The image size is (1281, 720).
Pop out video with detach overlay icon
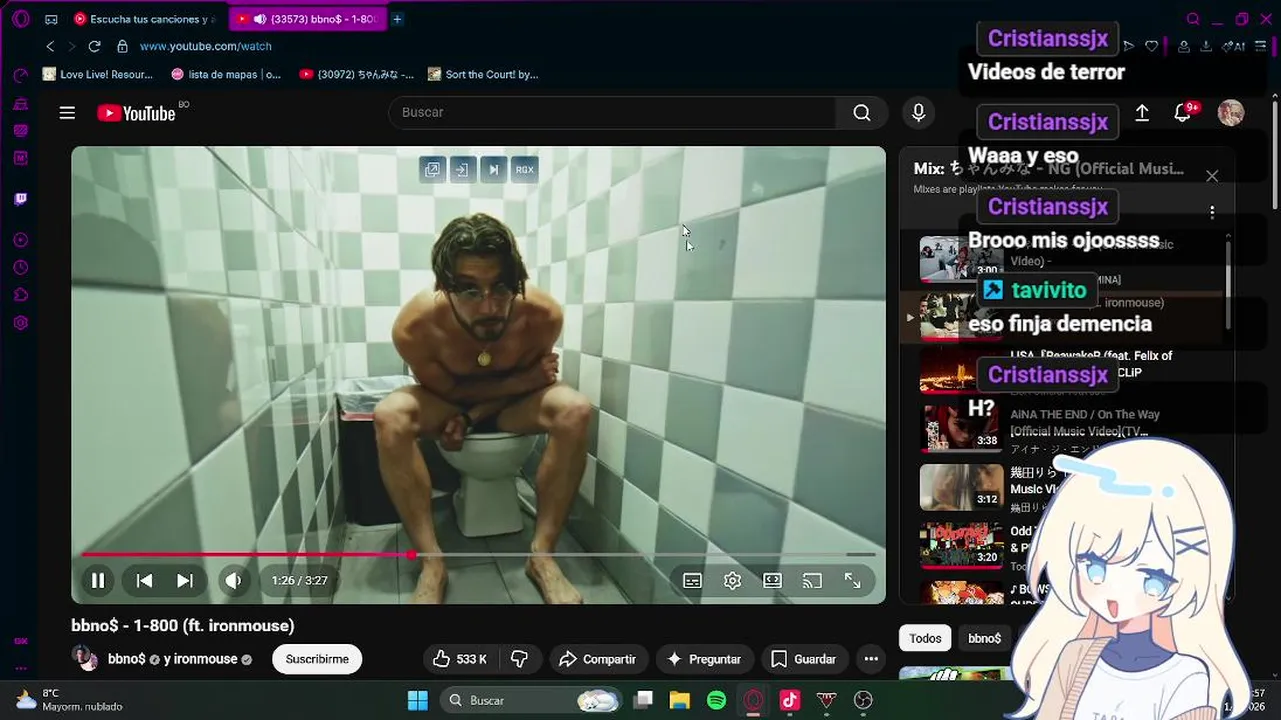point(432,169)
